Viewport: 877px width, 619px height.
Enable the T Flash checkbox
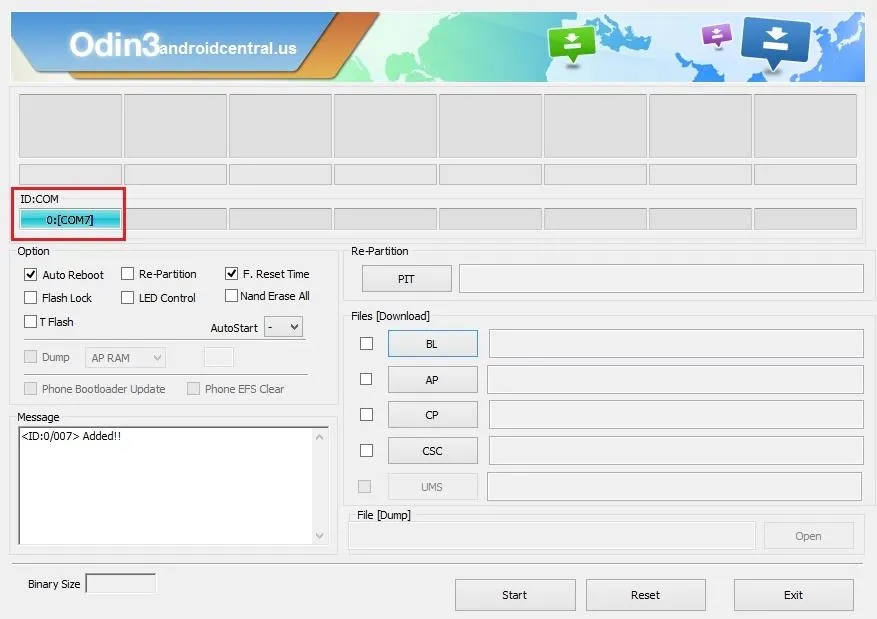(30, 322)
